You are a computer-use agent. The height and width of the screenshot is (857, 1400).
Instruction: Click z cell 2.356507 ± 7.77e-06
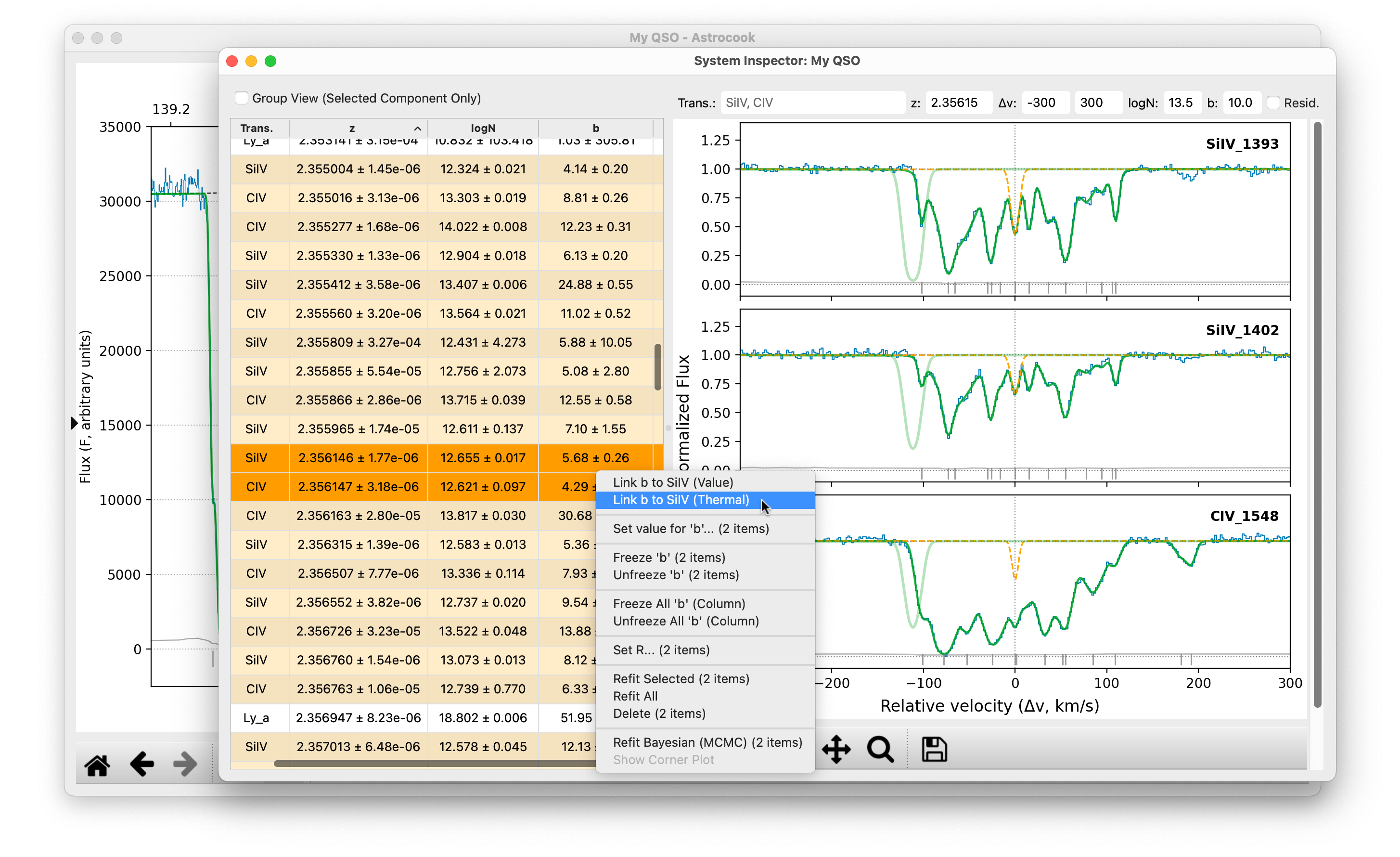[358, 574]
